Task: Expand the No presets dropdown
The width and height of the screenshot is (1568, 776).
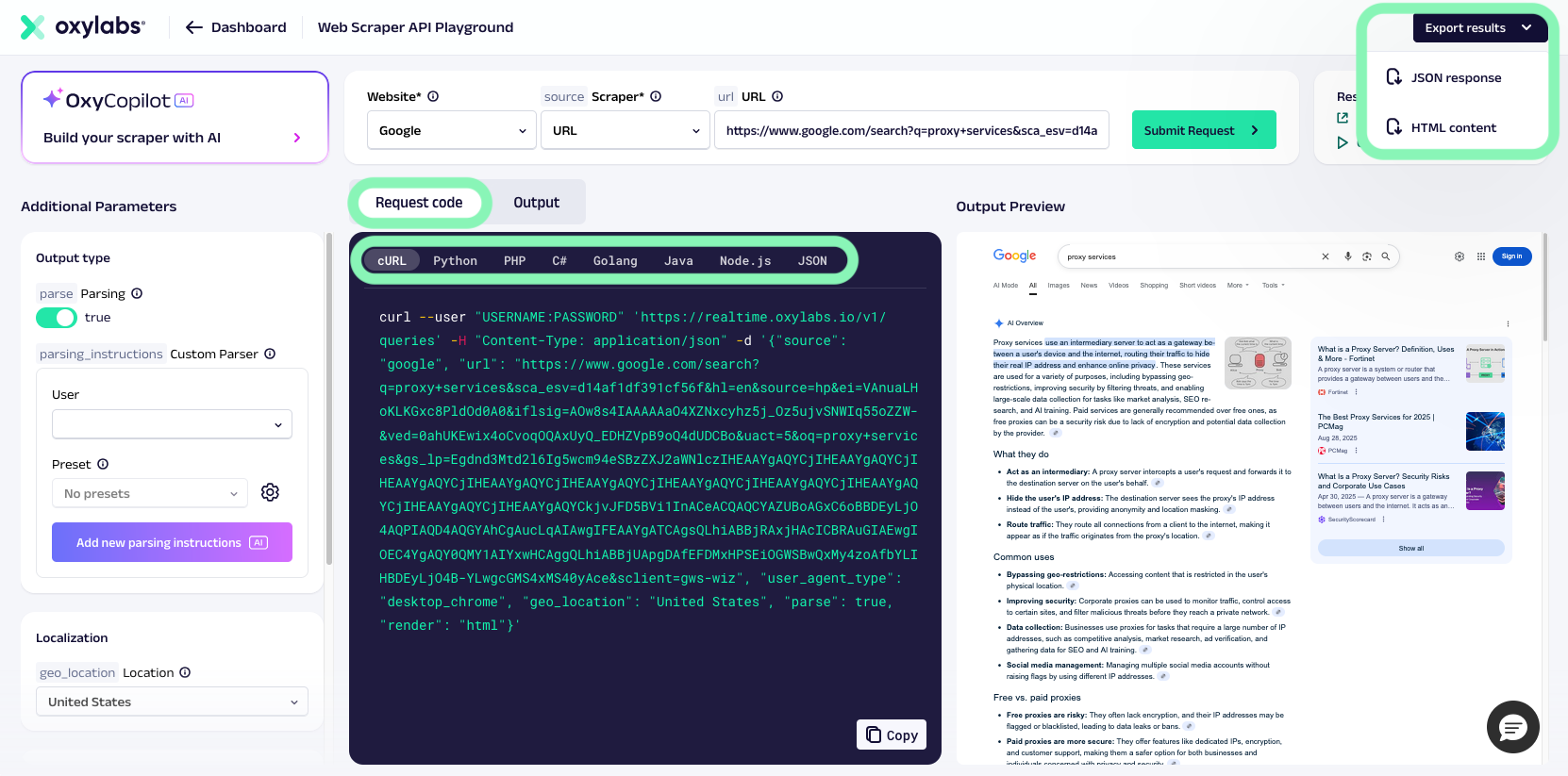Action: click(150, 493)
